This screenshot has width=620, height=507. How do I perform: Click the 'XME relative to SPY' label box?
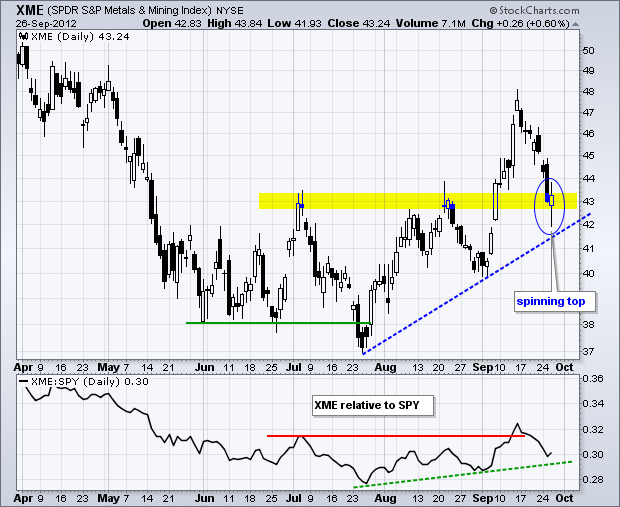click(372, 405)
